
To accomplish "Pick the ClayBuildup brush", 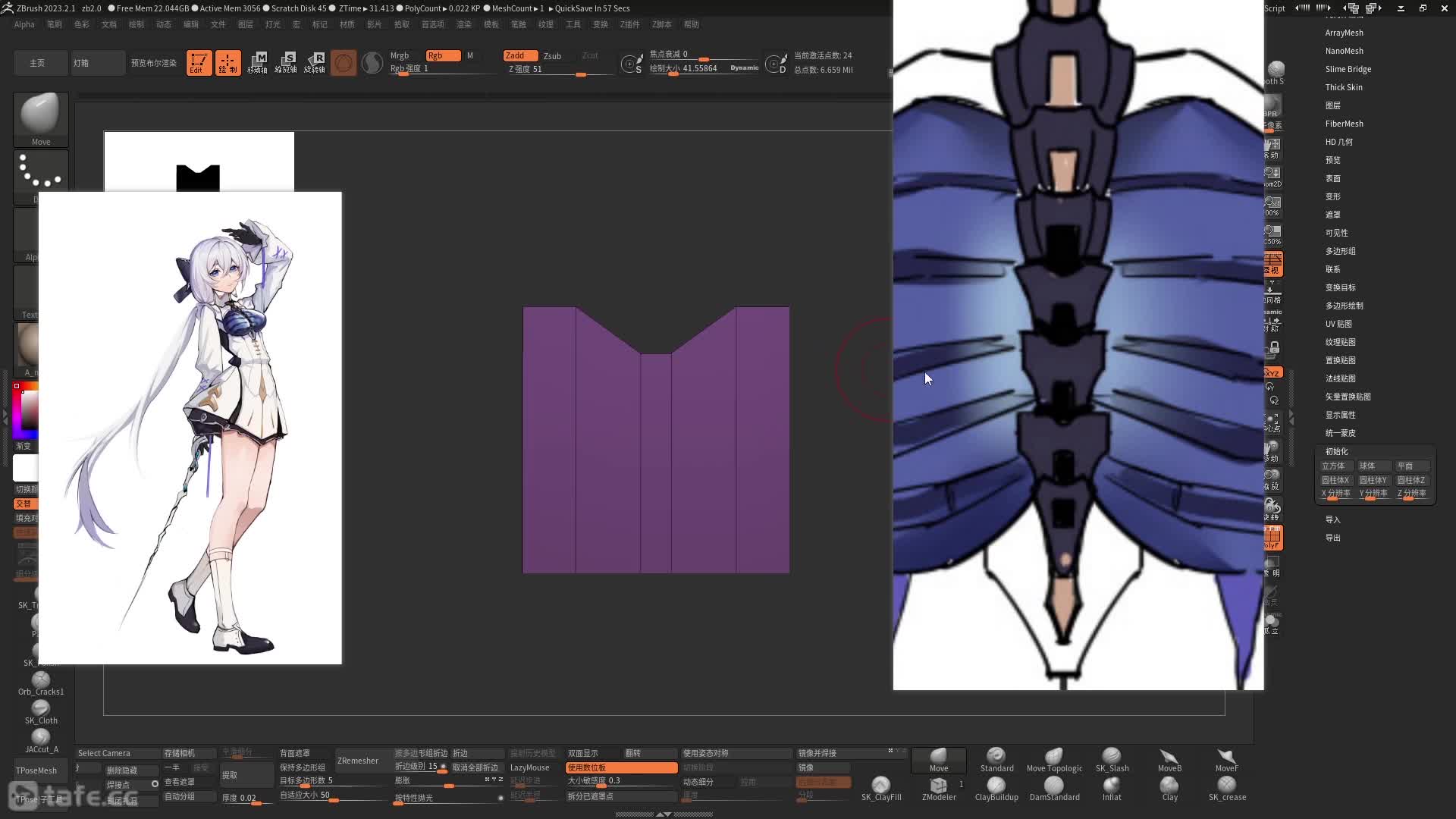I will point(996,789).
